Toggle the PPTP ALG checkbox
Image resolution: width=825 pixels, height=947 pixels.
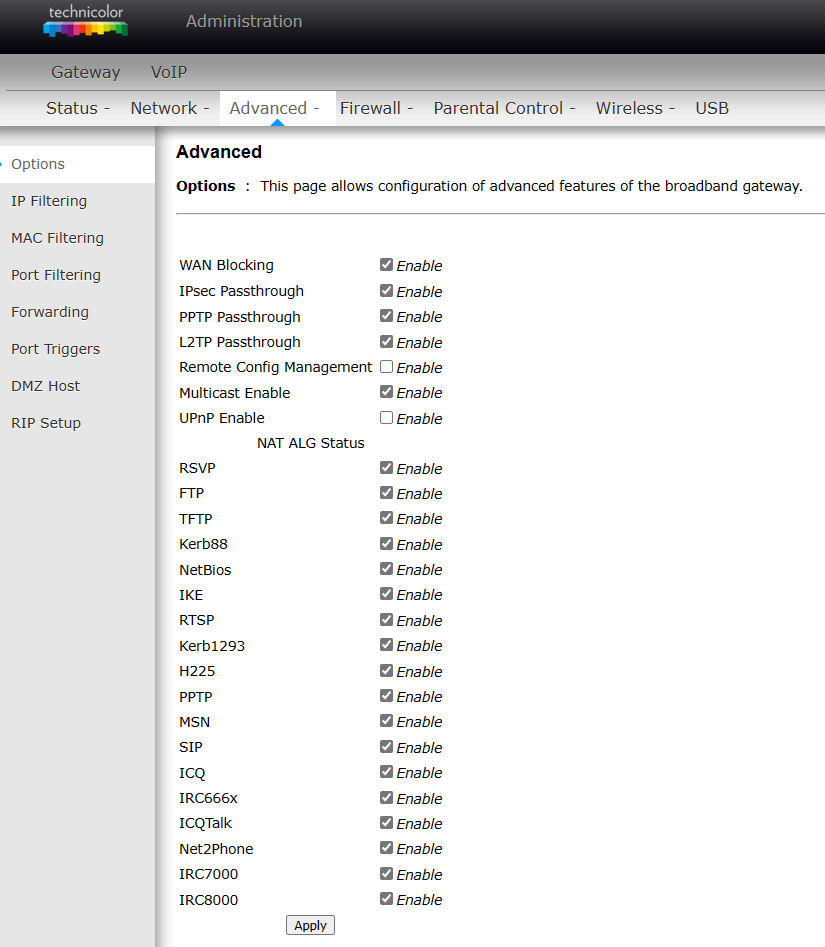click(x=387, y=696)
